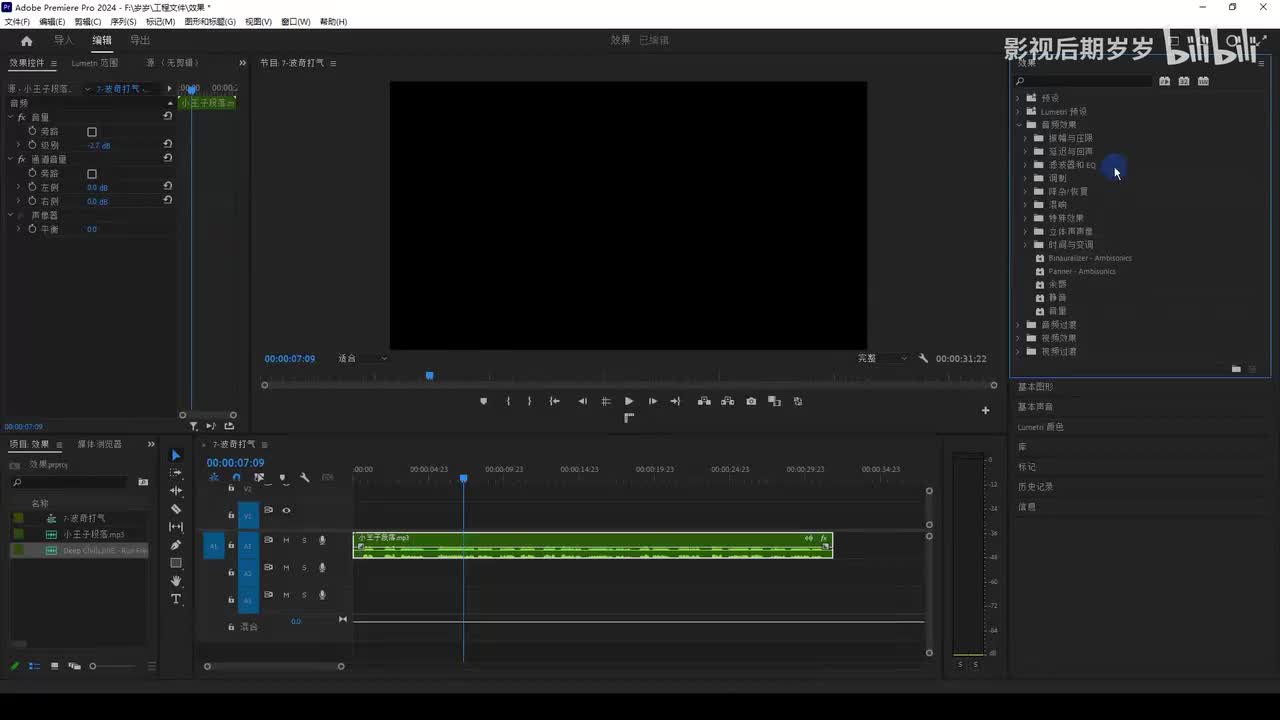Image resolution: width=1280 pixels, height=720 pixels.
Task: Toggle the timeline snap magnet icon
Action: click(236, 478)
